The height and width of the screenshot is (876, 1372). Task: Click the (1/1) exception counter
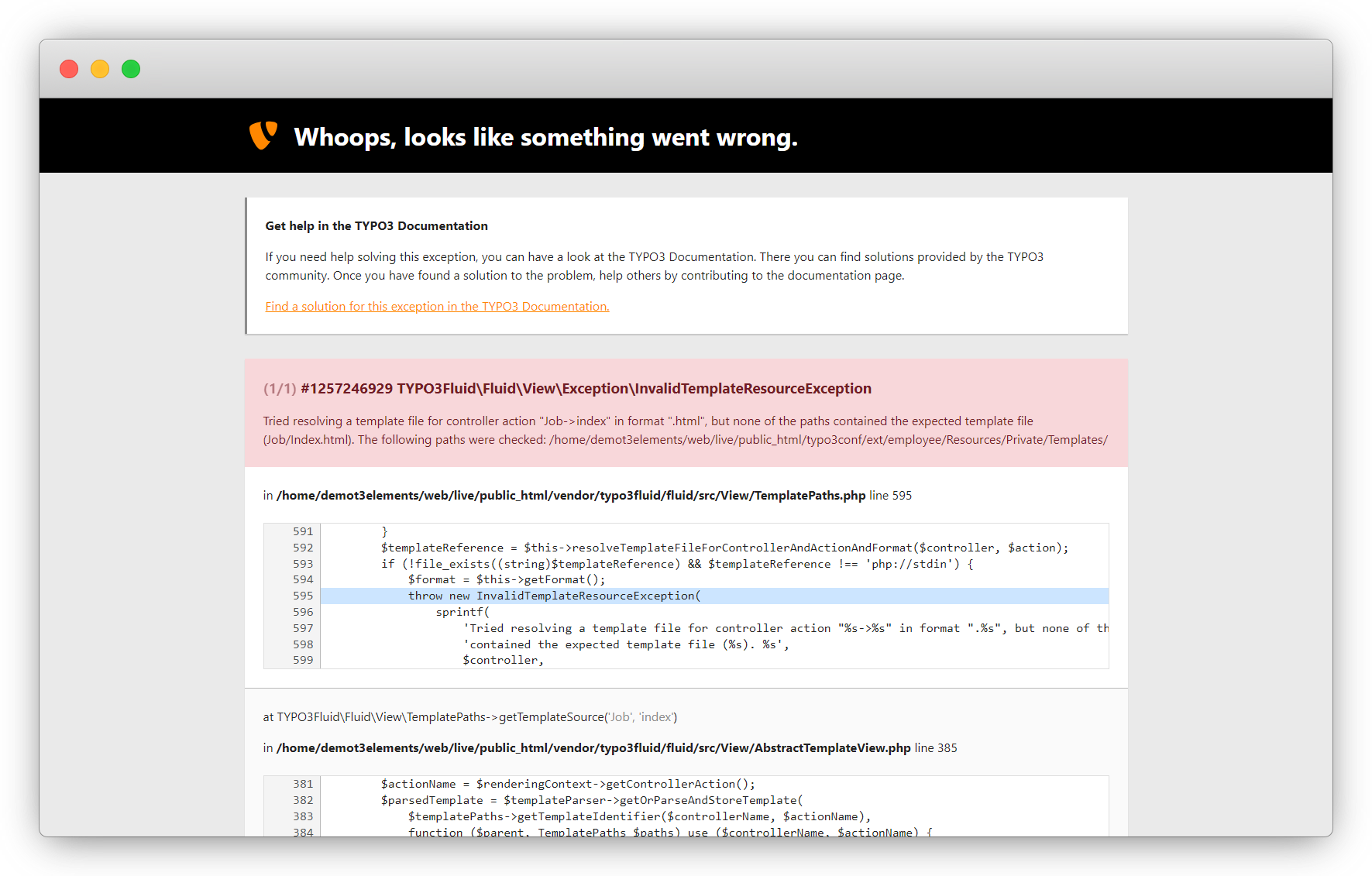tap(279, 389)
